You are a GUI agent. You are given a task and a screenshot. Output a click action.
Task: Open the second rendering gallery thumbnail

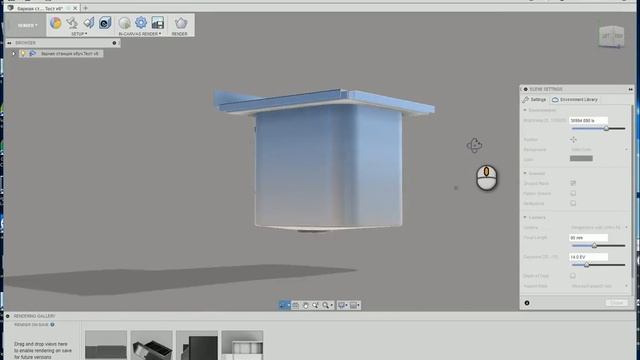click(151, 345)
